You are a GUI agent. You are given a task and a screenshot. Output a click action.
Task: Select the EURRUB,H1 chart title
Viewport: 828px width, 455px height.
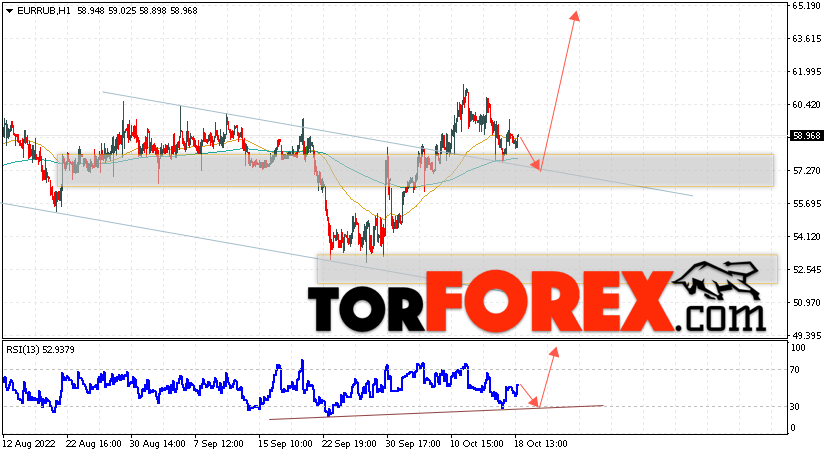pyautogui.click(x=44, y=11)
